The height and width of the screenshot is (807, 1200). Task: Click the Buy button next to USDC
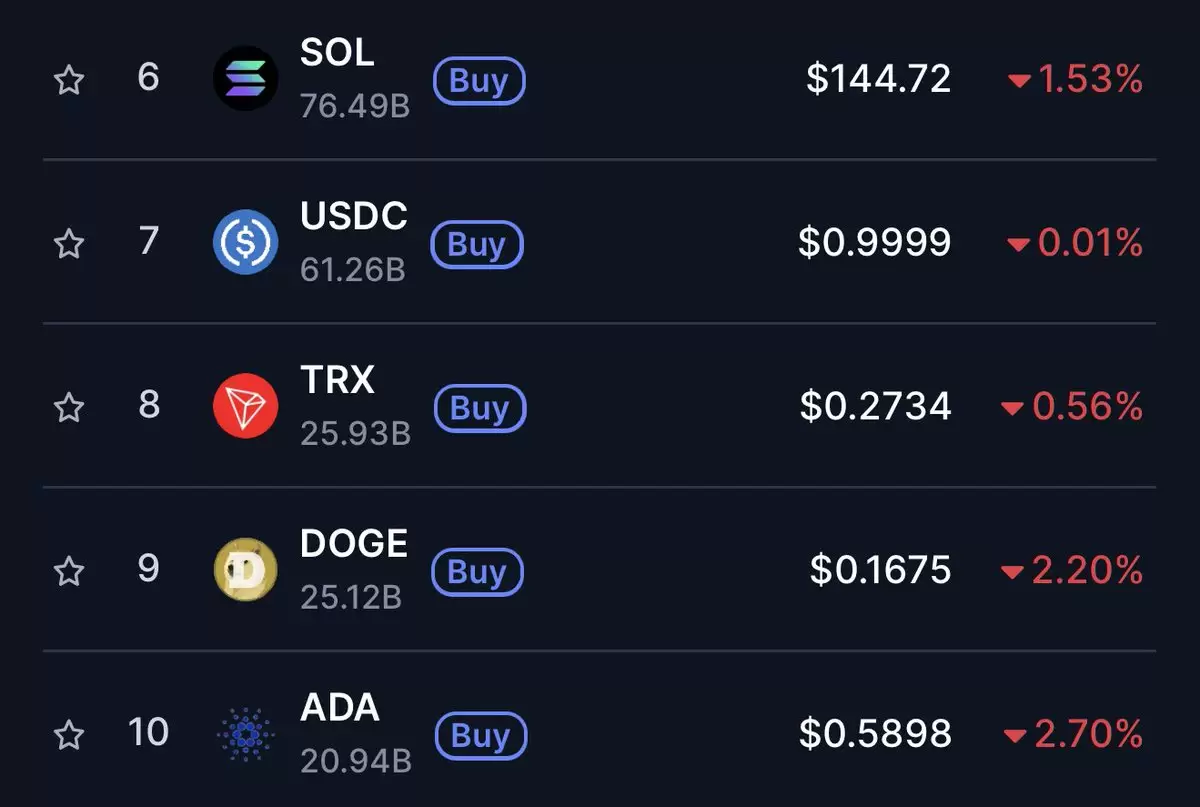477,245
